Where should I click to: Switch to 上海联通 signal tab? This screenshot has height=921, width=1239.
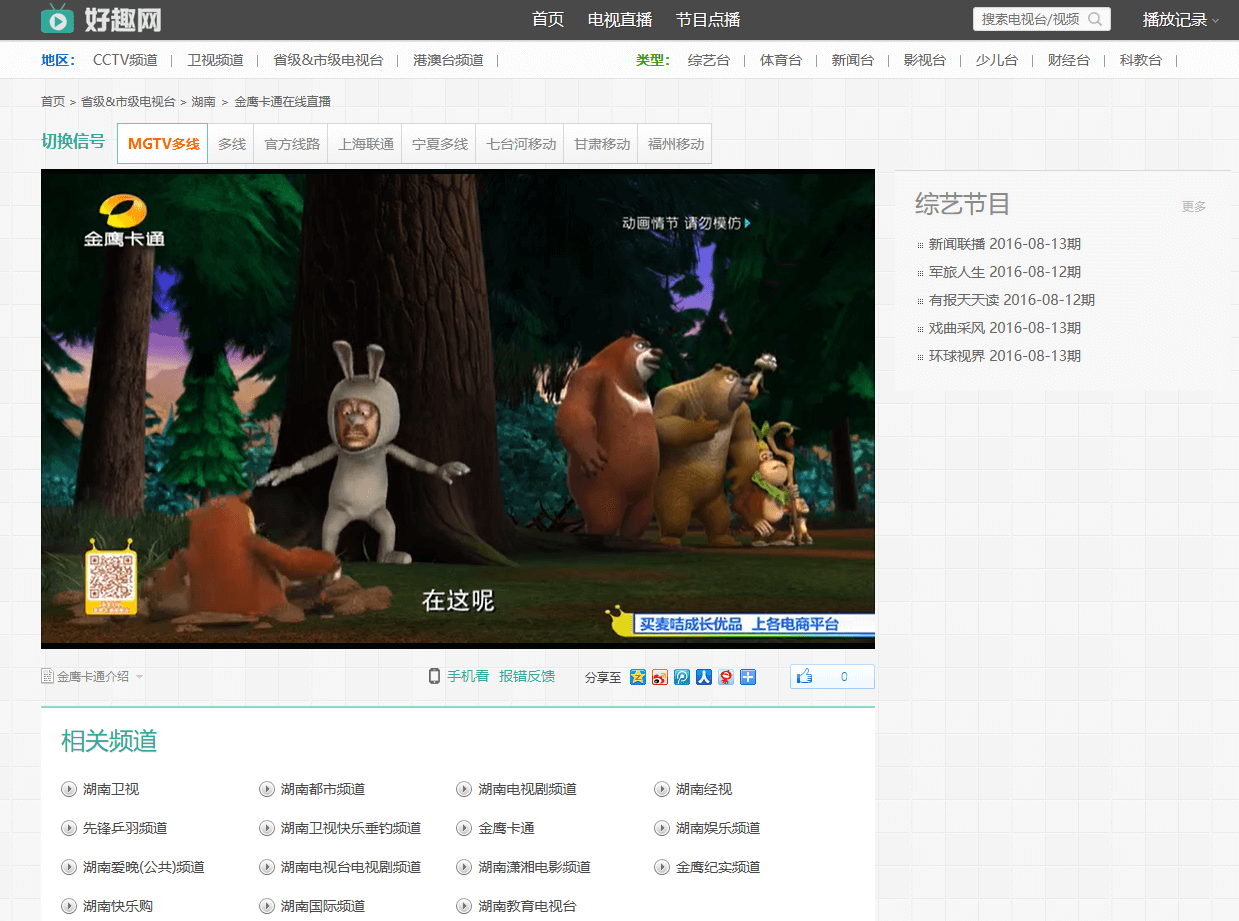(366, 143)
